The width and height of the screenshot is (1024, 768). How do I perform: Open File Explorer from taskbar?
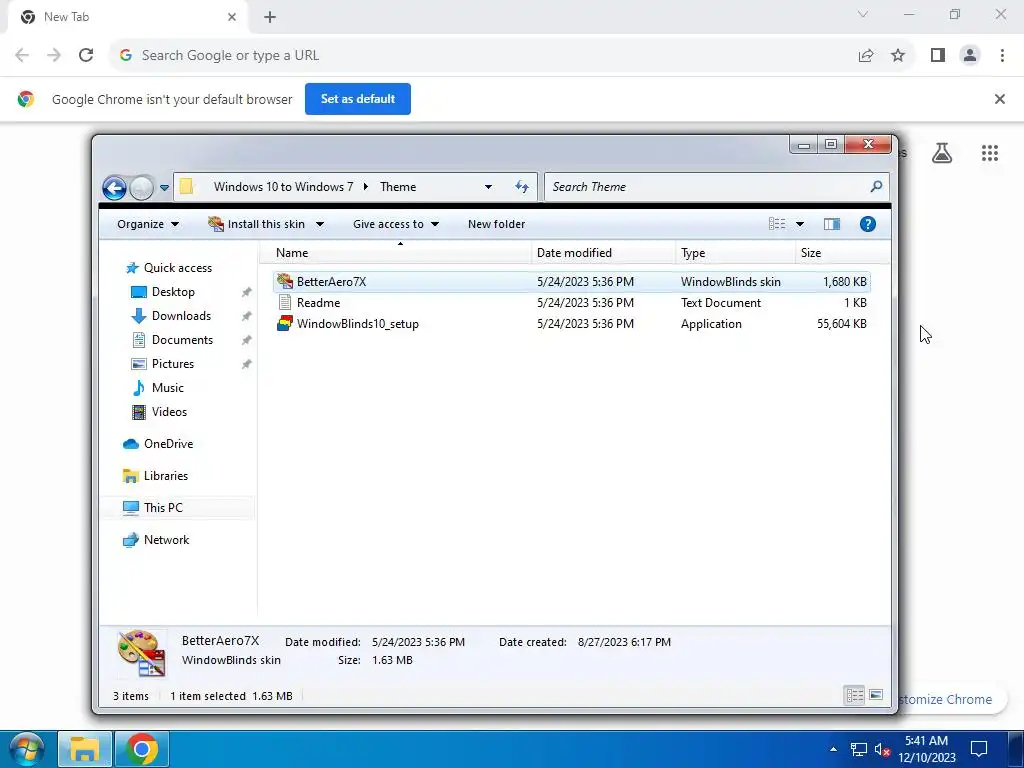tap(84, 749)
